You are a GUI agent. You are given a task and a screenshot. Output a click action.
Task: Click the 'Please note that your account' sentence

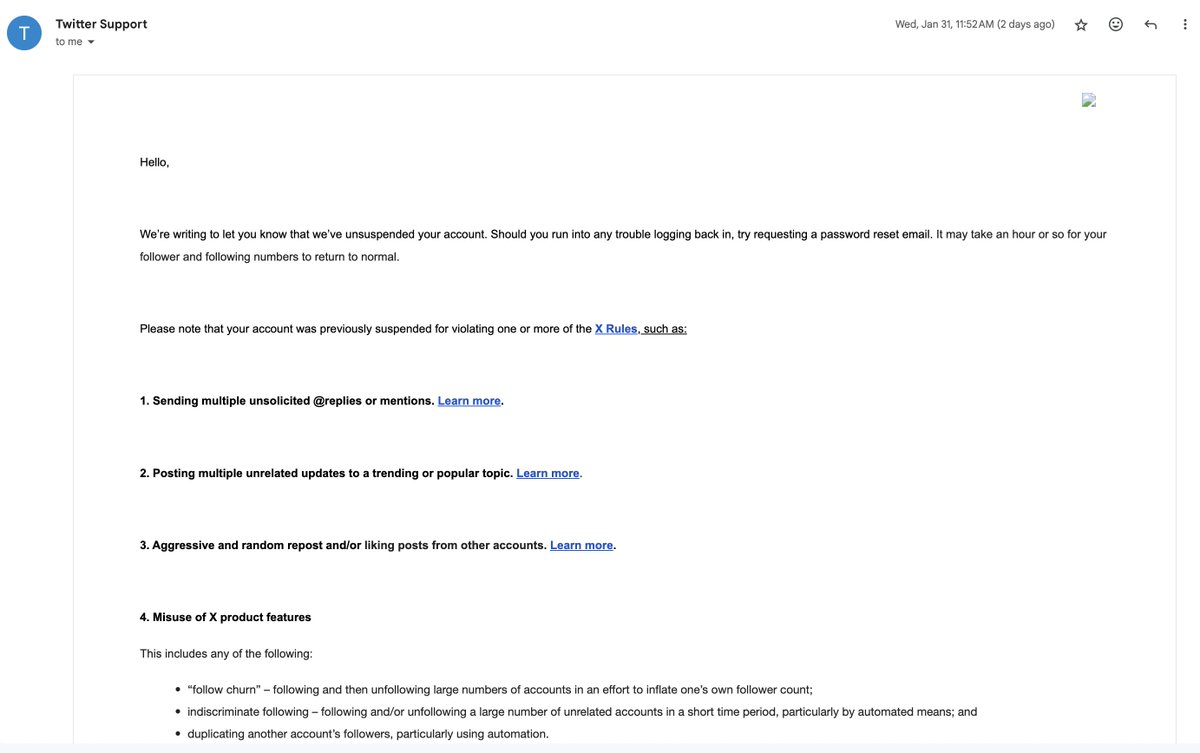click(413, 328)
